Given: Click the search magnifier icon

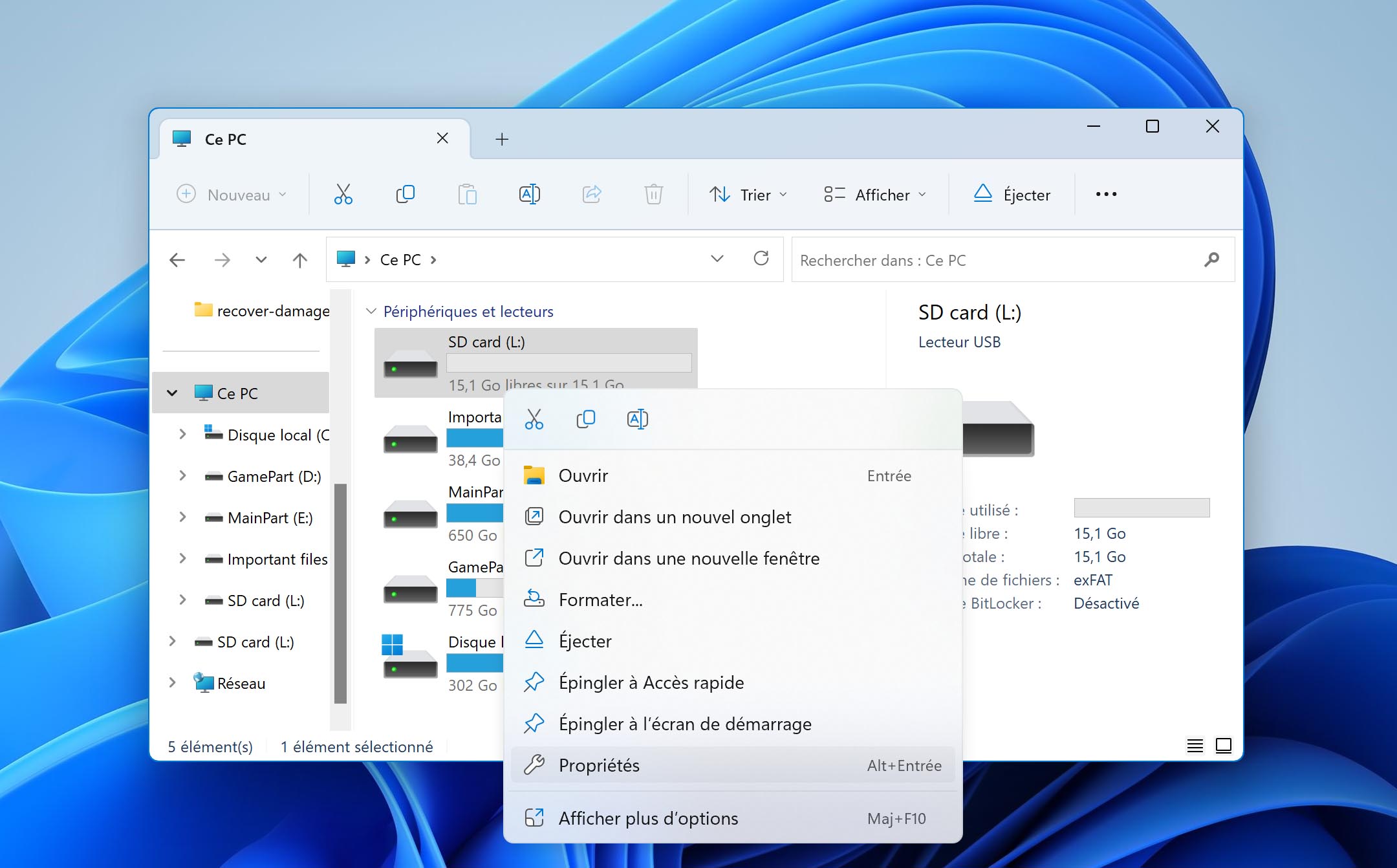Looking at the screenshot, I should click(x=1211, y=260).
